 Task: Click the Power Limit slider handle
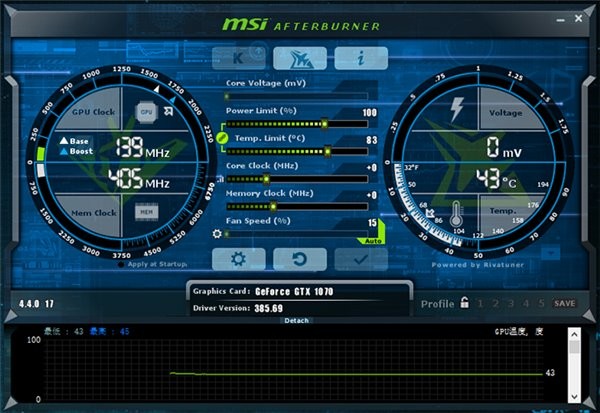coord(324,124)
